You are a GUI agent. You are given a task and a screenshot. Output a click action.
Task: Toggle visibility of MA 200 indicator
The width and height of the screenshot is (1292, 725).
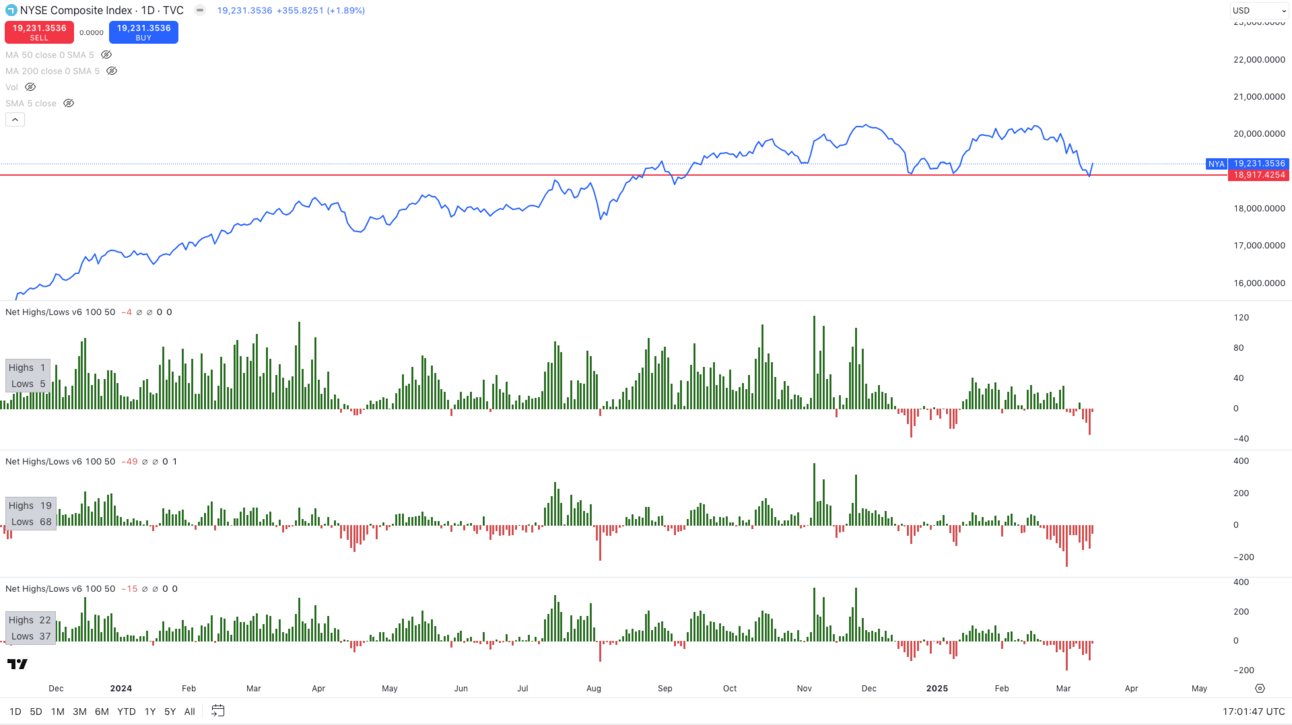(x=112, y=71)
